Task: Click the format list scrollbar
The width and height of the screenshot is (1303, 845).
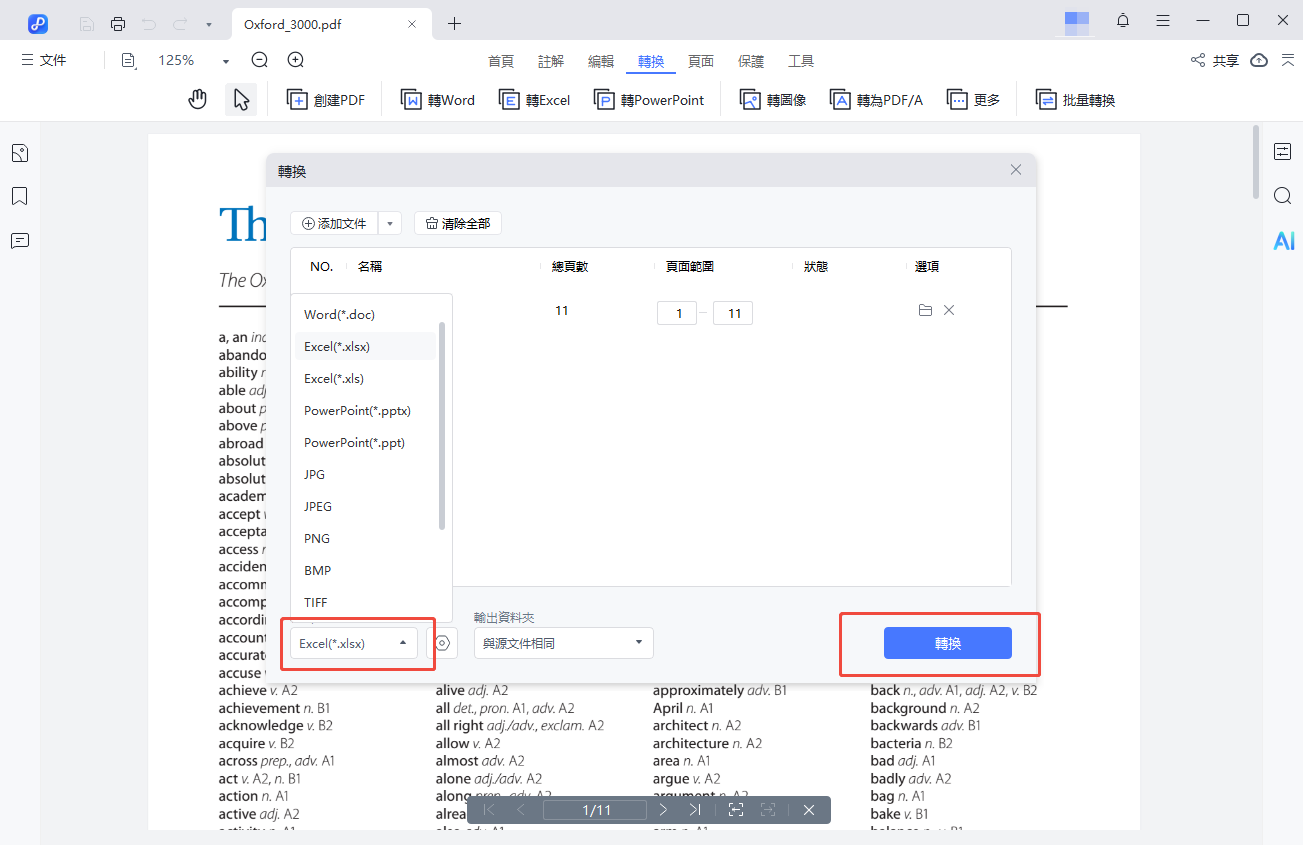Action: (442, 425)
